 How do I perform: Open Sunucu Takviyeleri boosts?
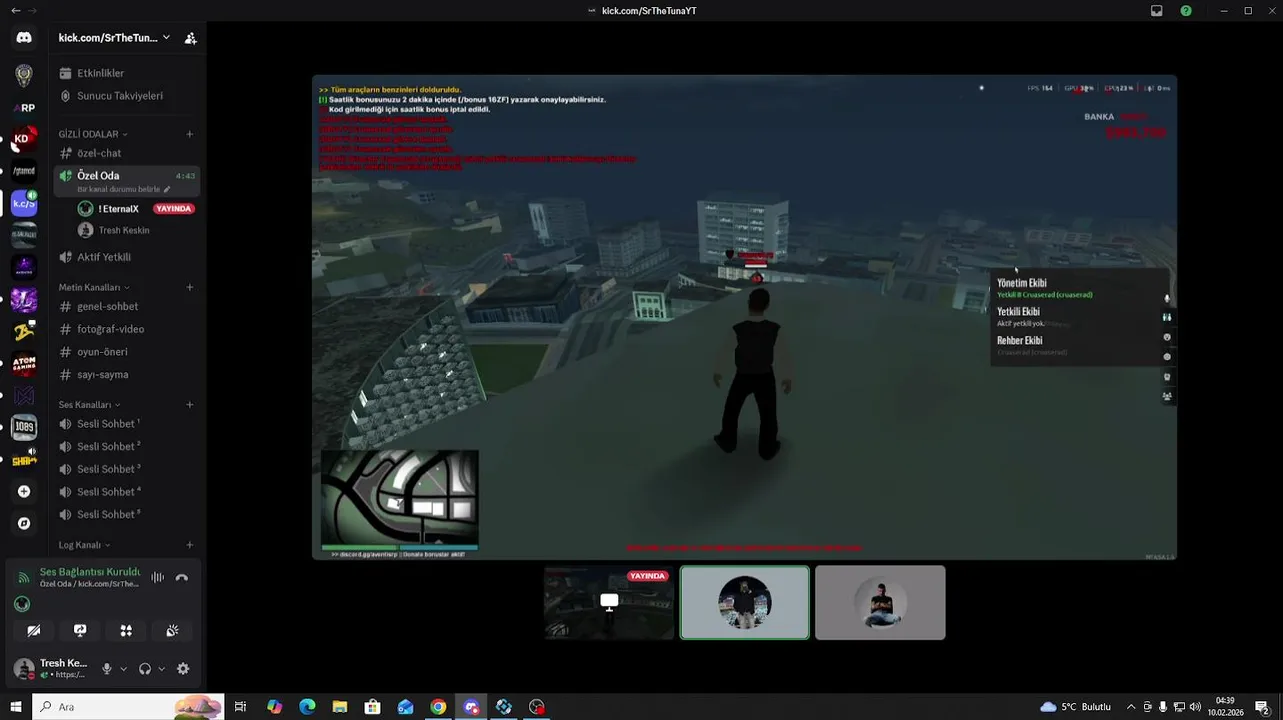tap(126, 96)
